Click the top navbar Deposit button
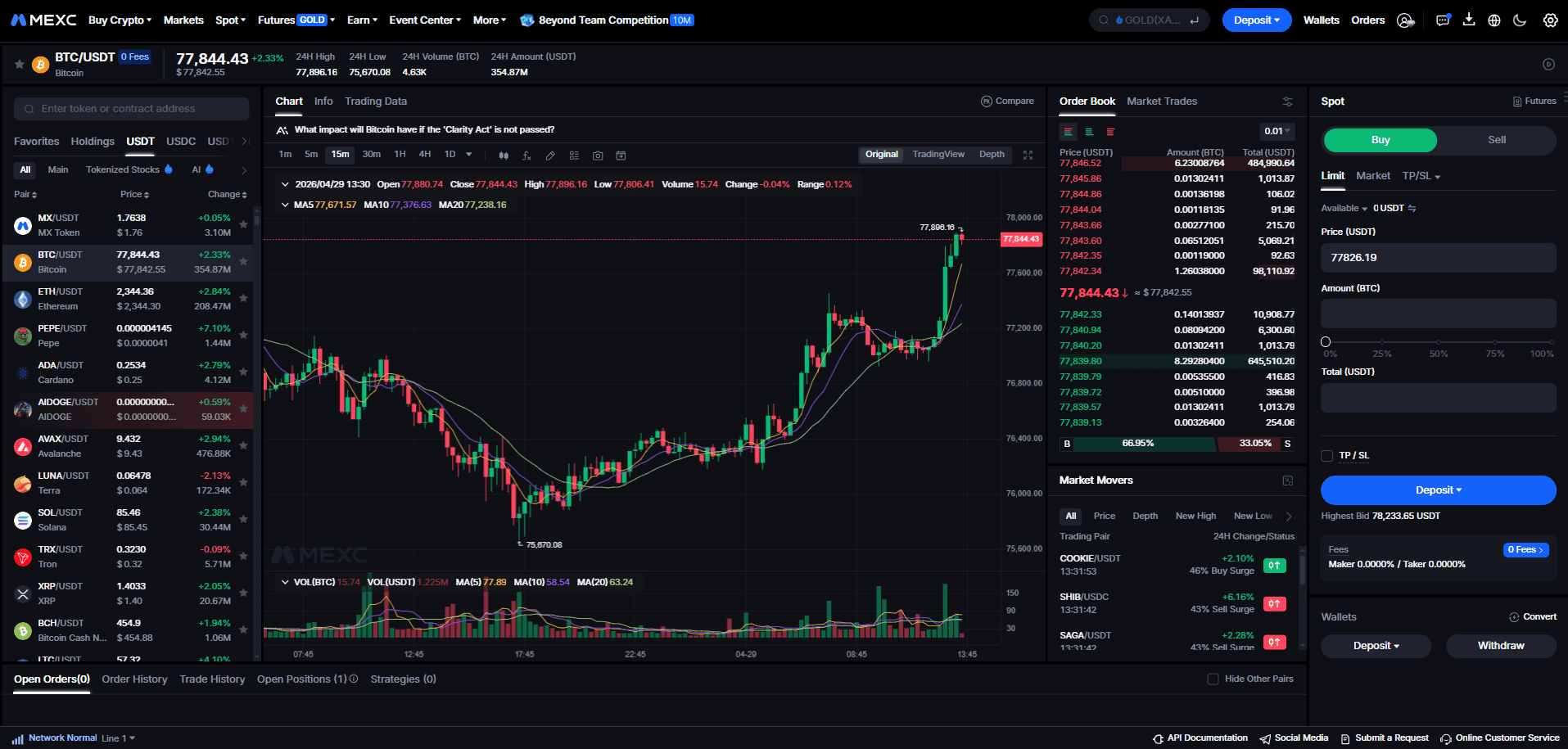The height and width of the screenshot is (749, 1568). coord(1256,20)
